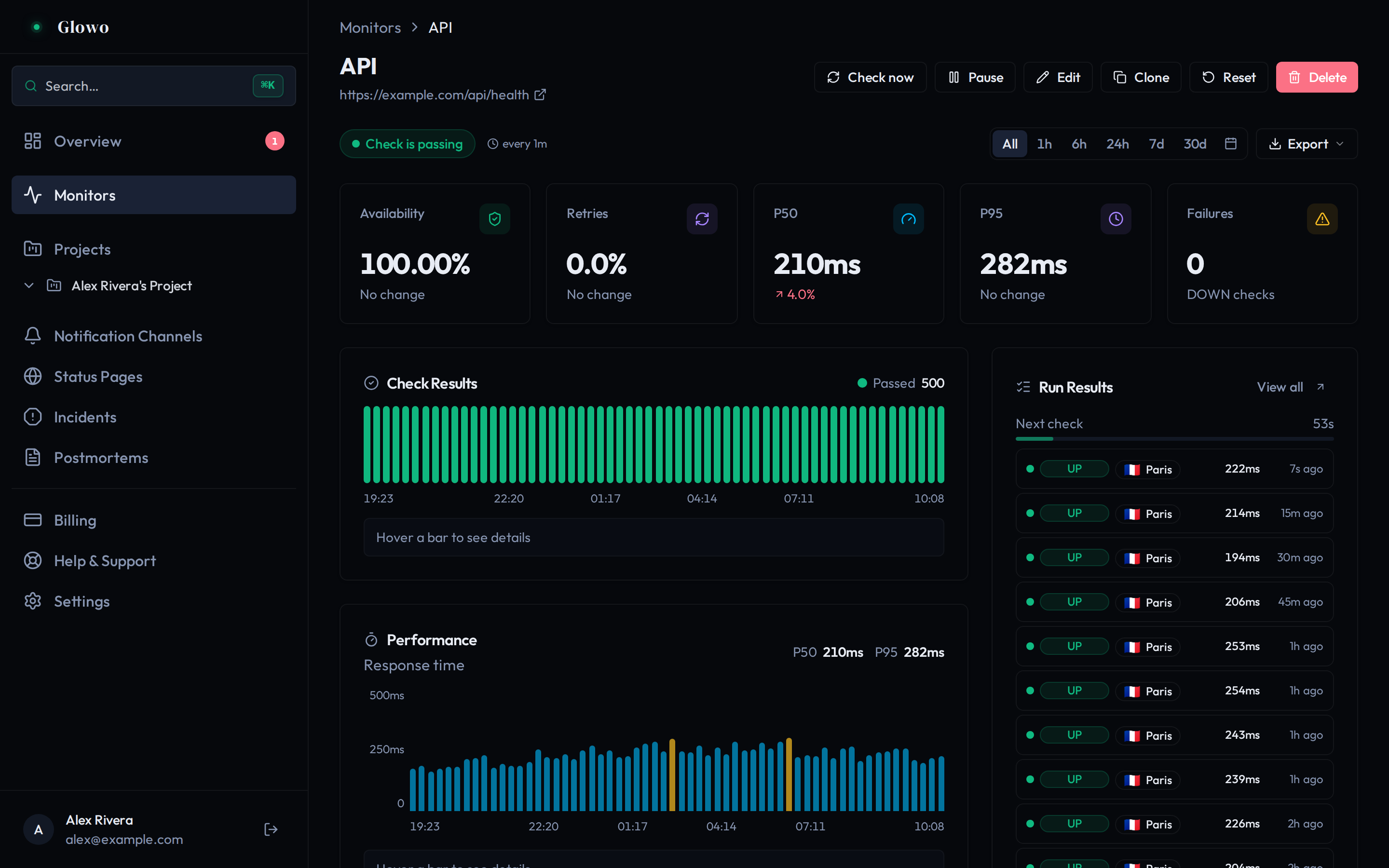This screenshot has height=868, width=1389.
Task: Click the logout icon beside Alex Rivera
Action: point(271,829)
